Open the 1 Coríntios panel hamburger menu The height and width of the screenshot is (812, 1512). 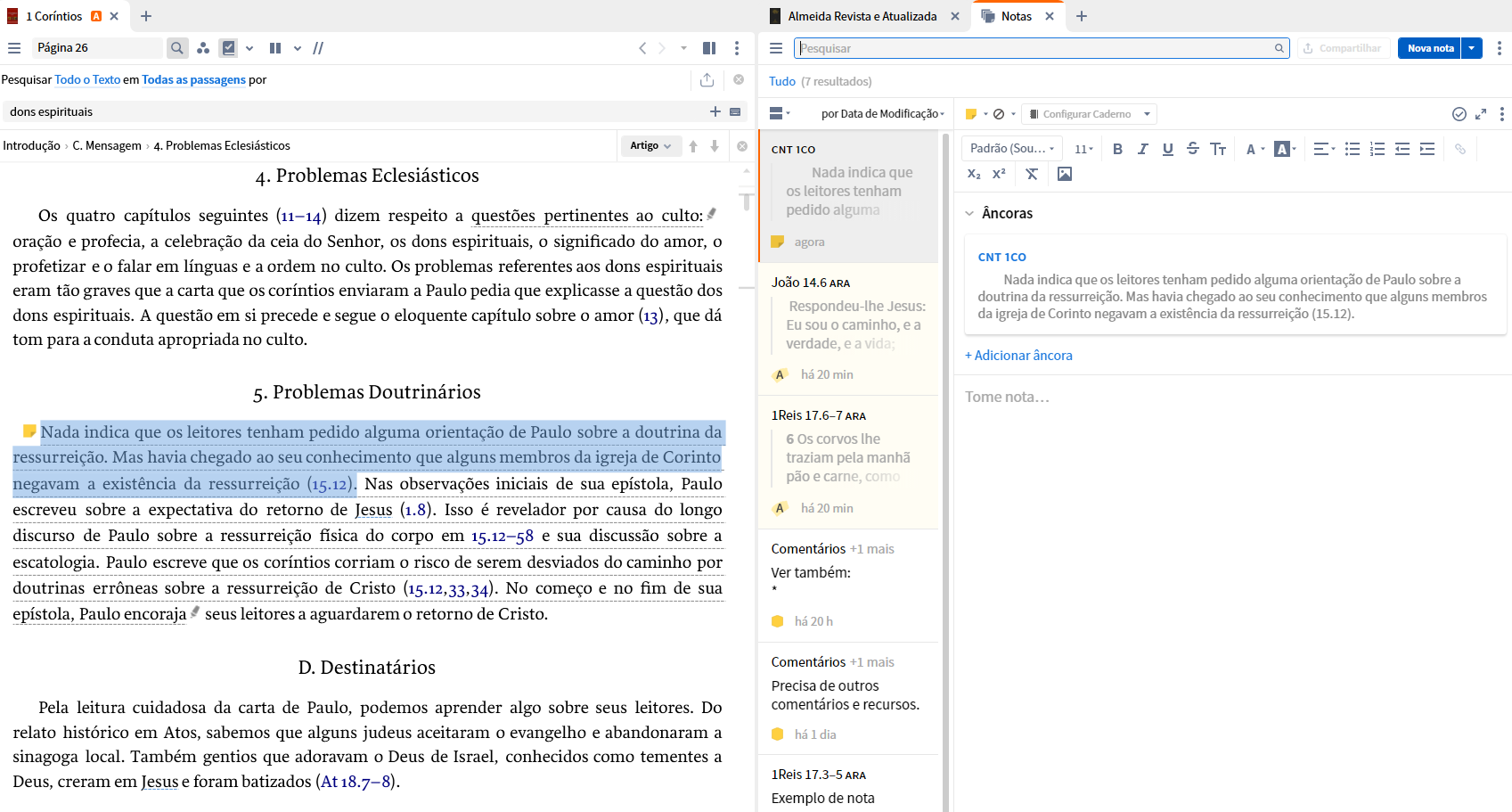[x=14, y=48]
